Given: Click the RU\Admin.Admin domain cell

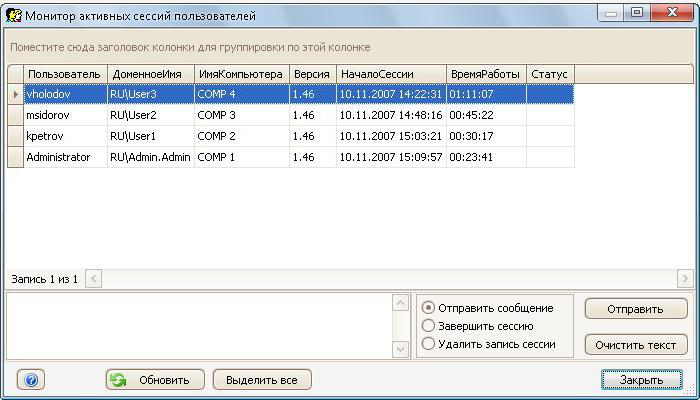Looking at the screenshot, I should tap(151, 157).
